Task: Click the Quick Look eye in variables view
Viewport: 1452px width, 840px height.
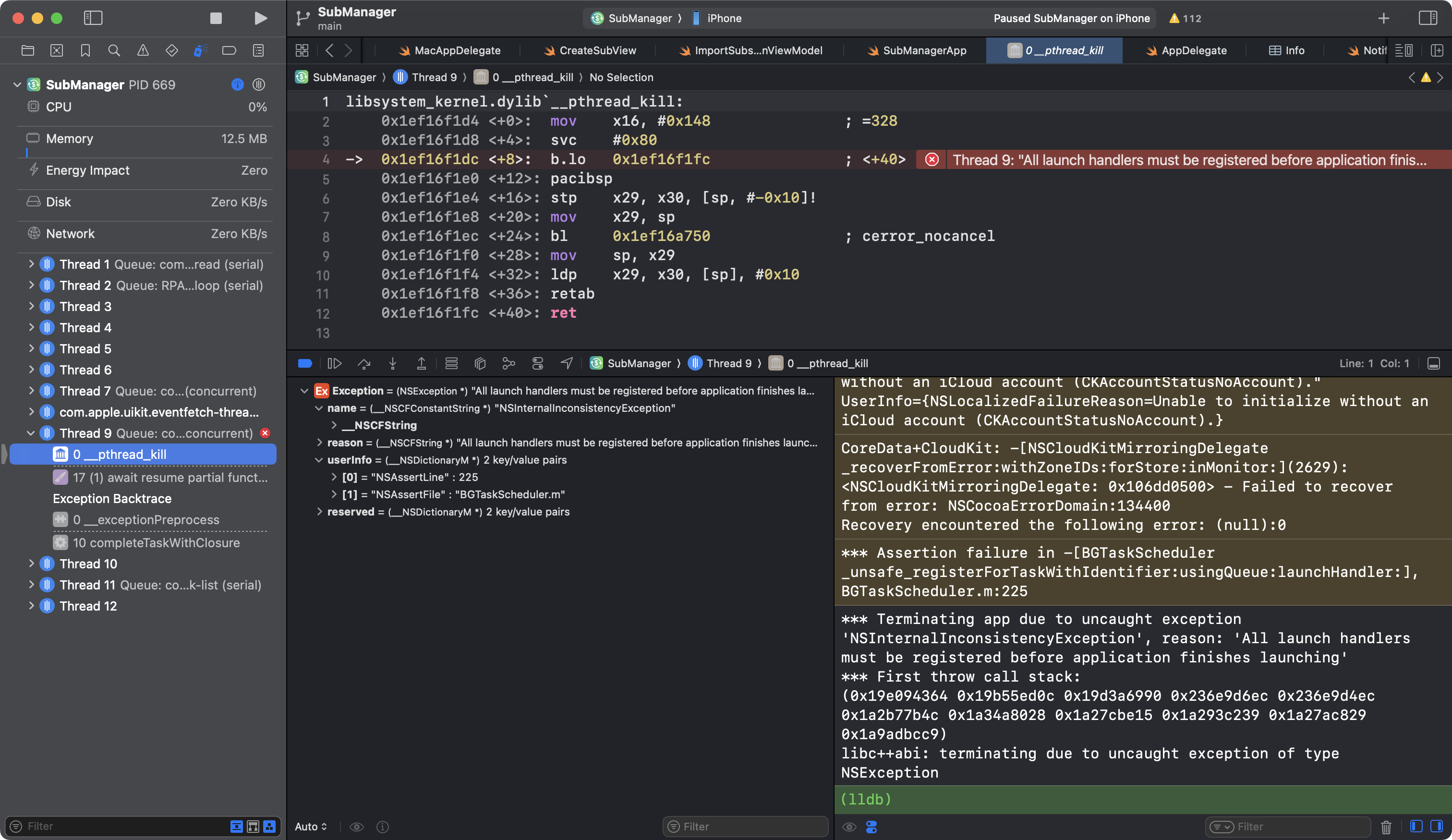Action: [x=357, y=827]
